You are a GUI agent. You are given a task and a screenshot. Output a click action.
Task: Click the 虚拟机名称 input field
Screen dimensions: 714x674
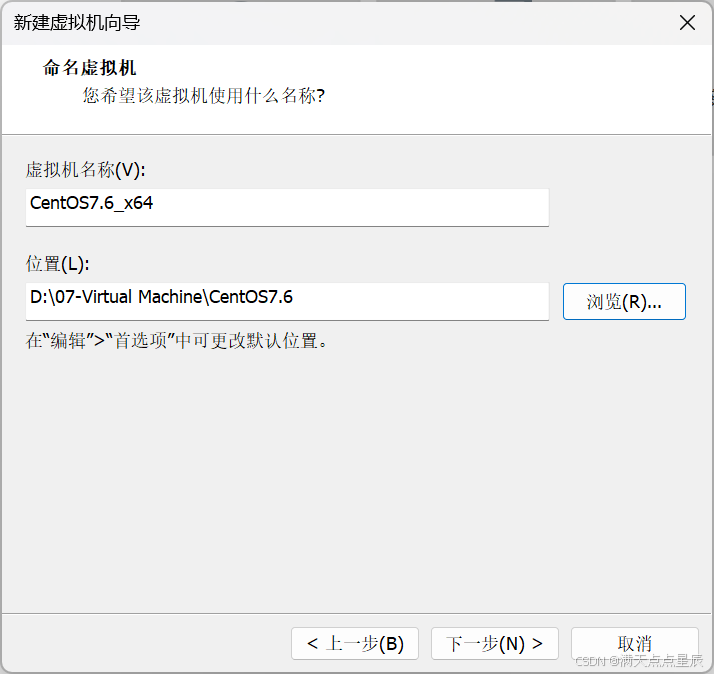coord(287,207)
